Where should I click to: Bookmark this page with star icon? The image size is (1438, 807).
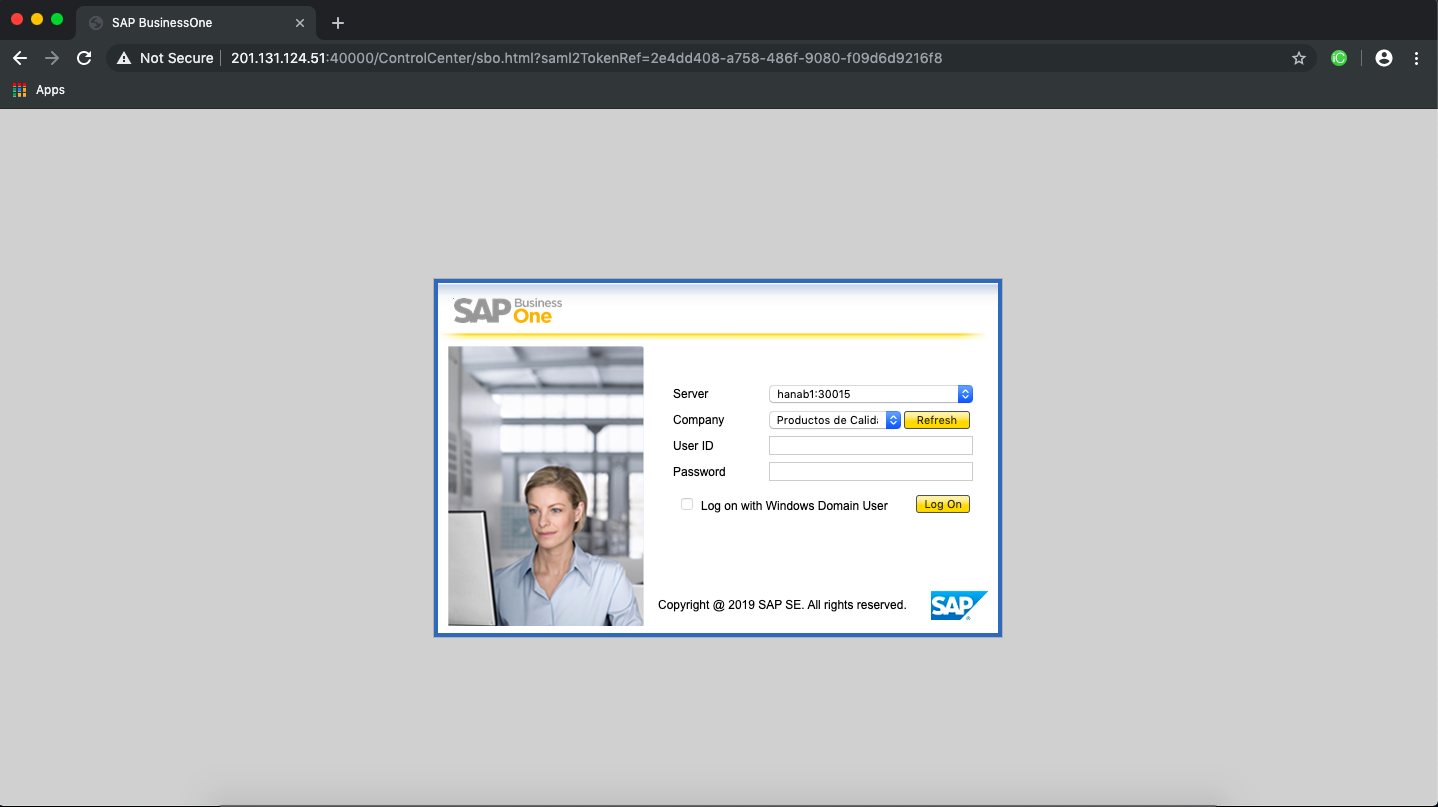[x=1299, y=58]
